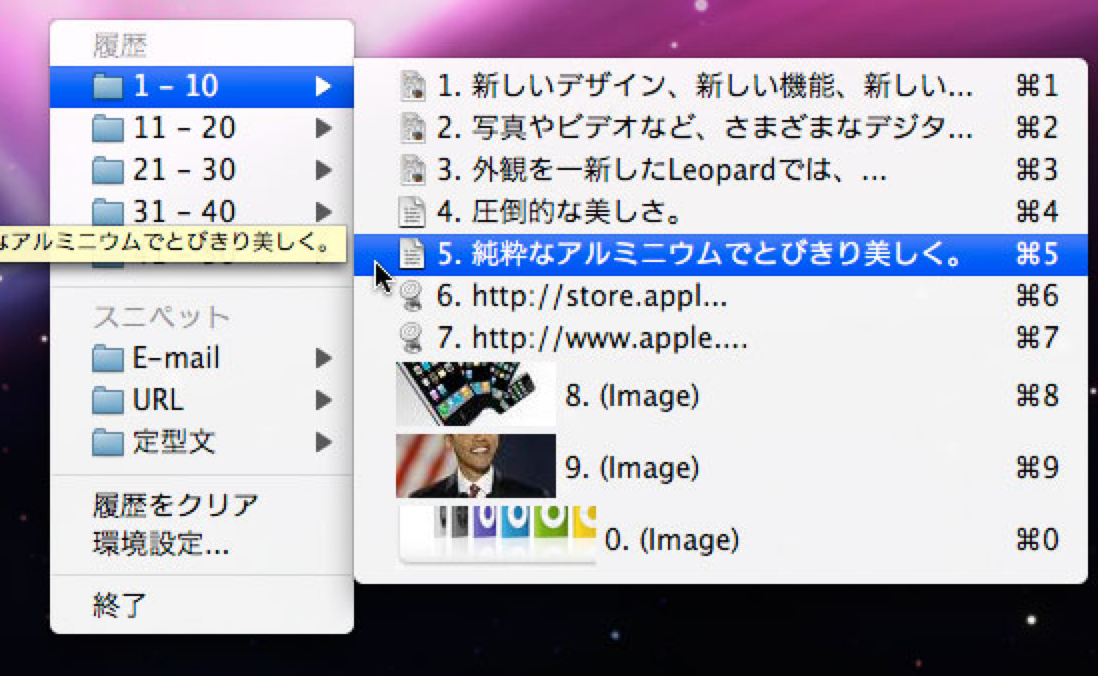Click folder icon of 定型文
The height and width of the screenshot is (676, 1098).
point(108,443)
